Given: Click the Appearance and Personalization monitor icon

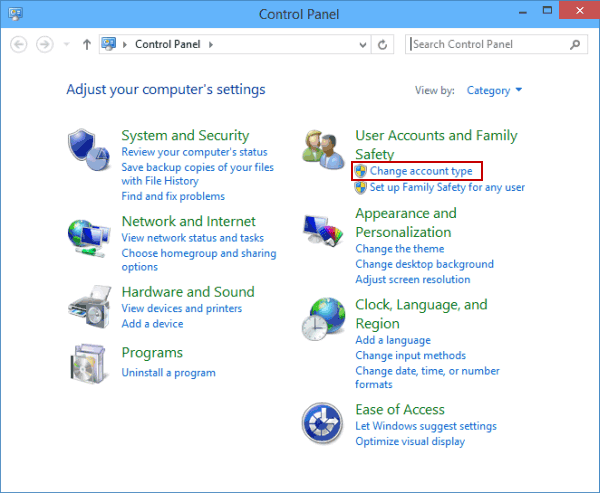Looking at the screenshot, I should tap(324, 230).
